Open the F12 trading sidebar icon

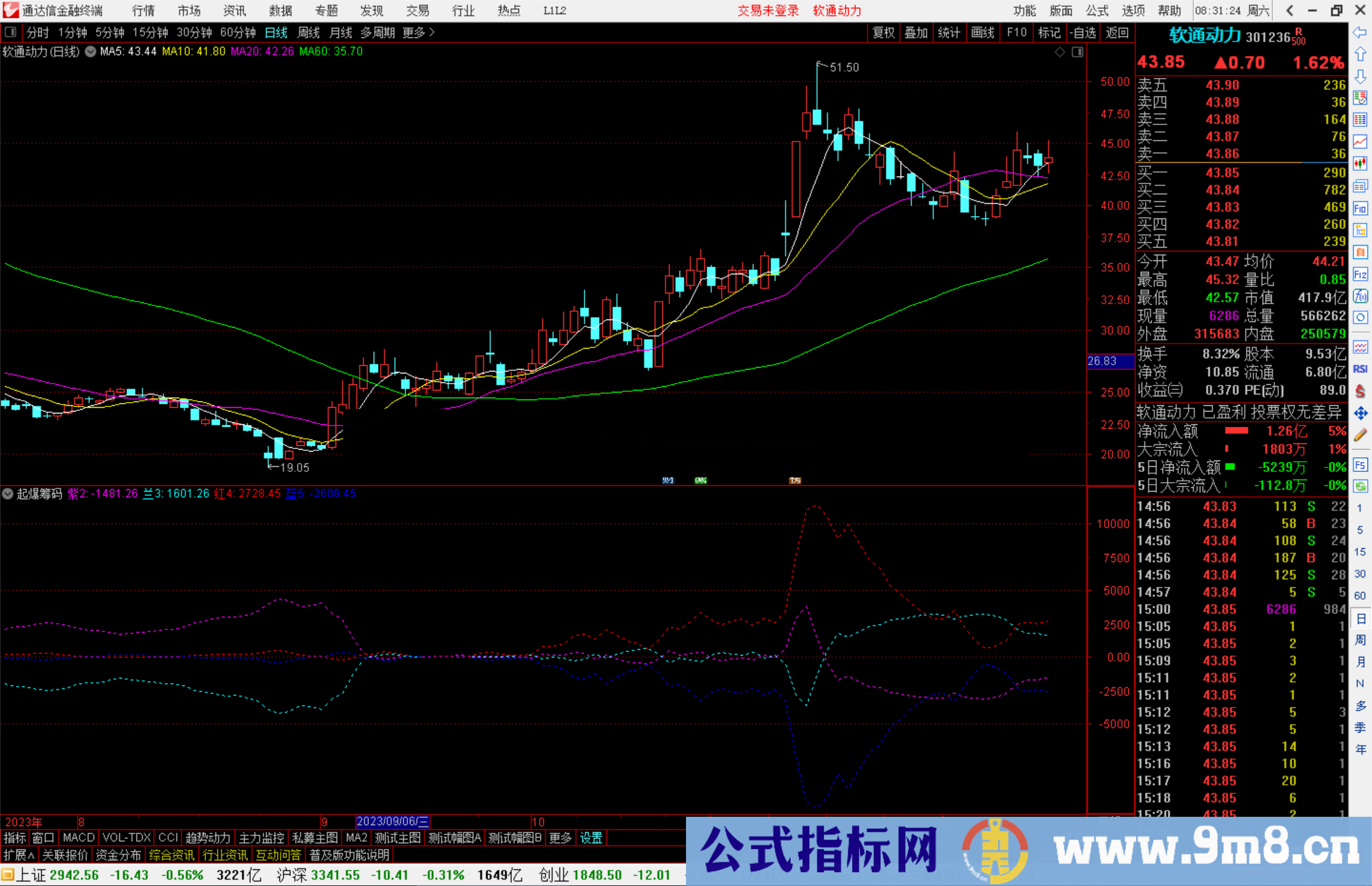click(1360, 275)
